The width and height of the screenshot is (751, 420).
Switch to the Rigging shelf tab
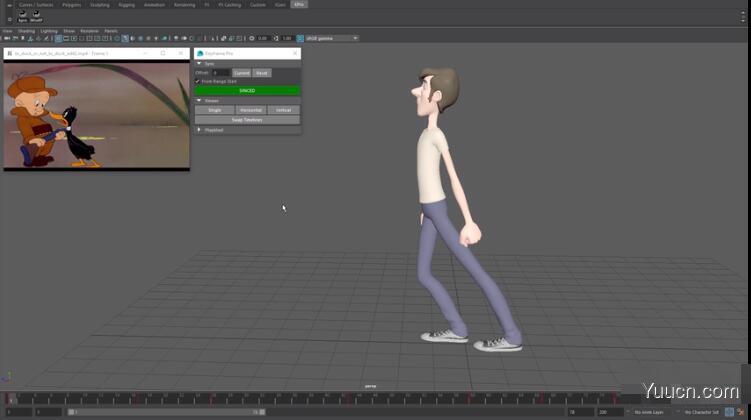pyautogui.click(x=126, y=5)
